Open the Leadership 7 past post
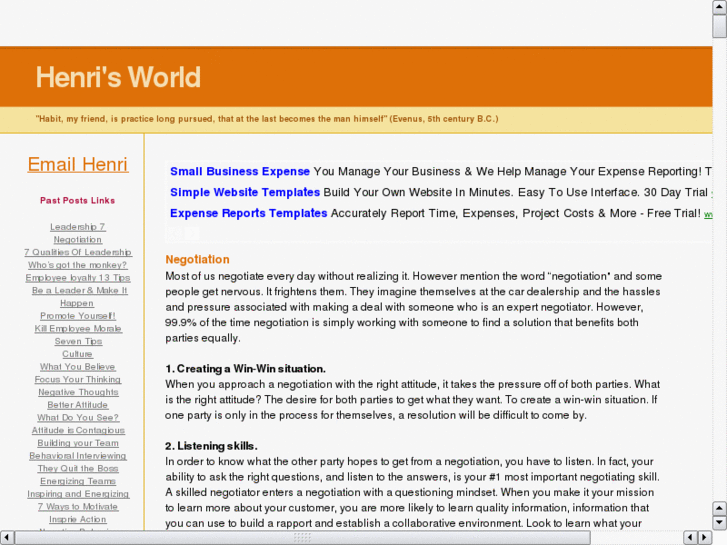The width and height of the screenshot is (727, 545). coord(78,227)
